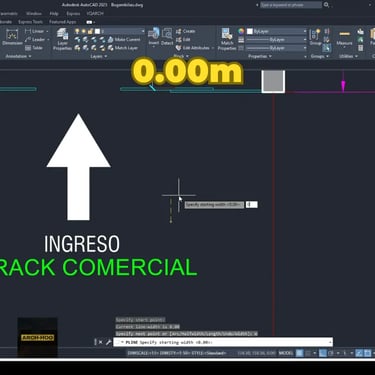This screenshot has height=375, width=375.
Task: Open the layer list dropdown
Action: (143, 31)
